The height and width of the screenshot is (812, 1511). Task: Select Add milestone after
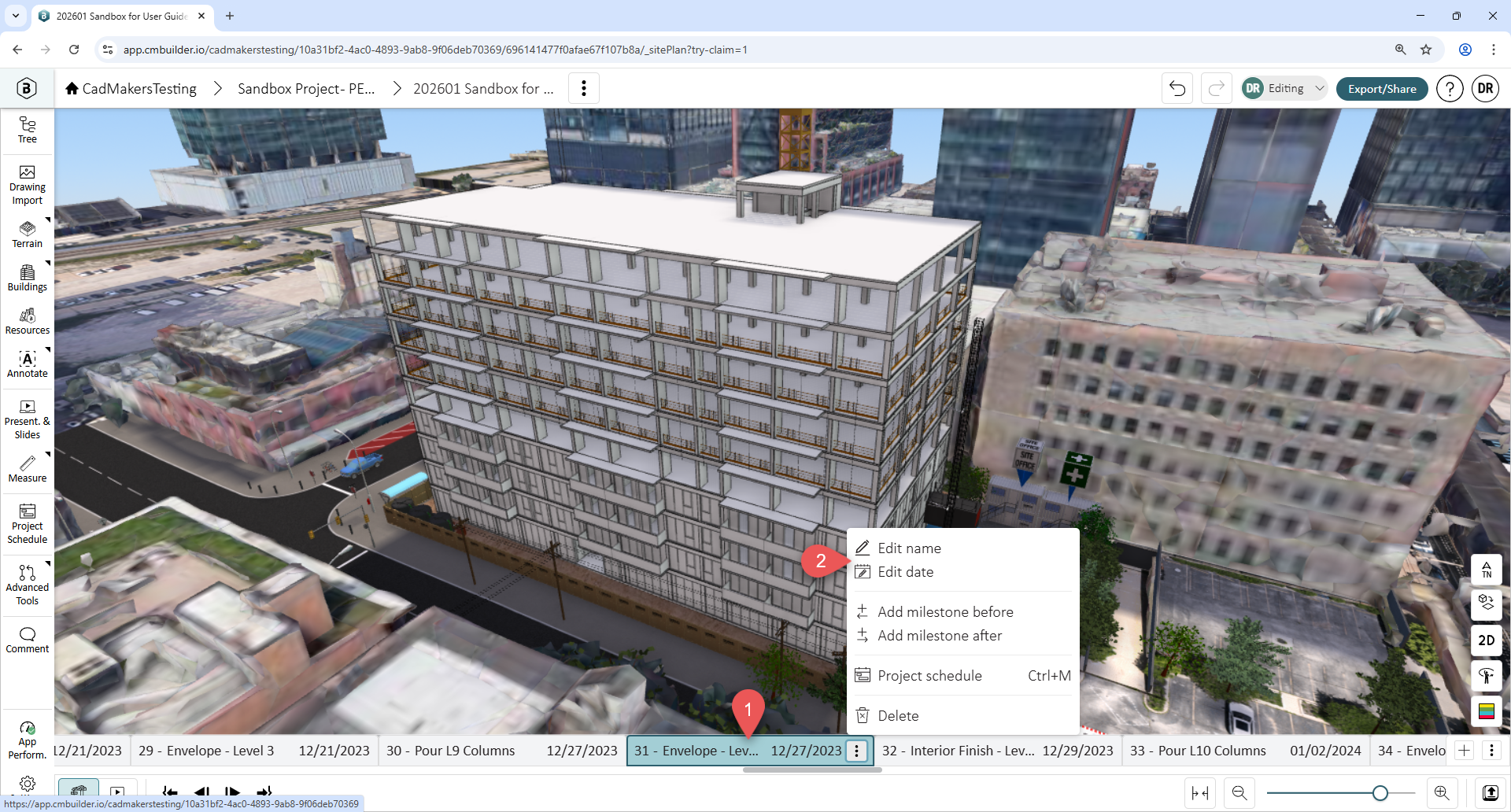[962, 636]
